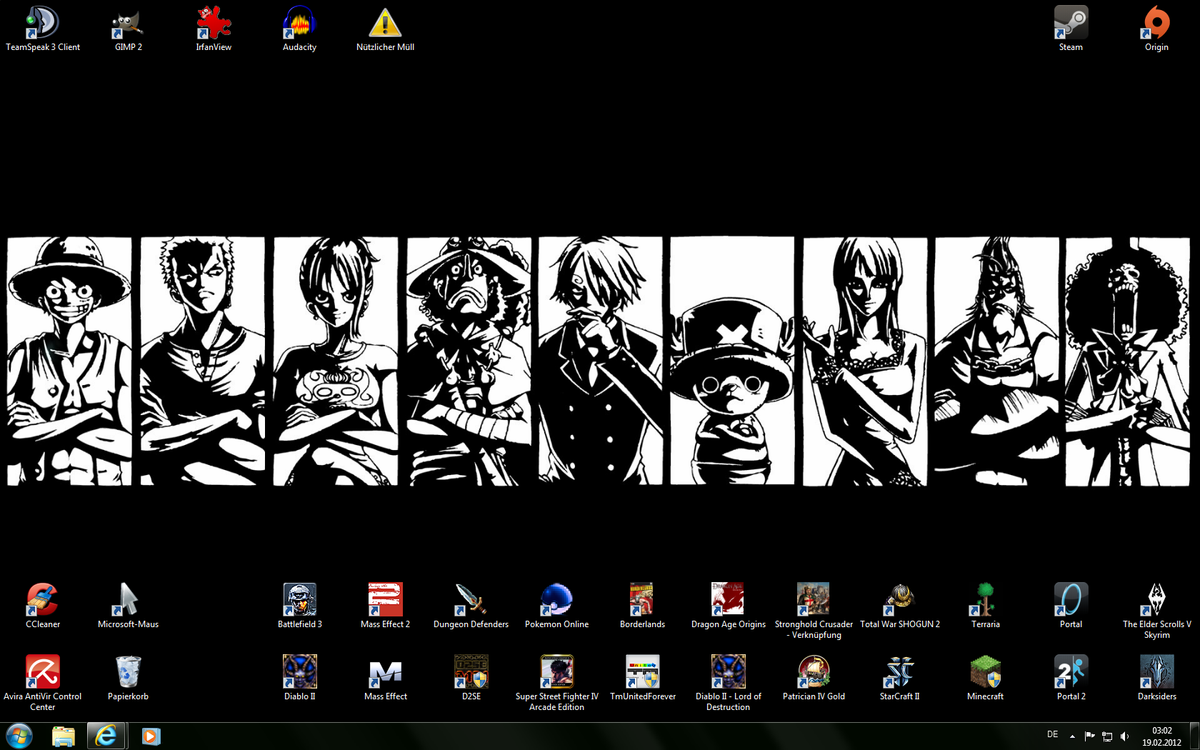This screenshot has height=750, width=1200.
Task: Launch GIMP 2 from the desktop
Action: tap(128, 29)
